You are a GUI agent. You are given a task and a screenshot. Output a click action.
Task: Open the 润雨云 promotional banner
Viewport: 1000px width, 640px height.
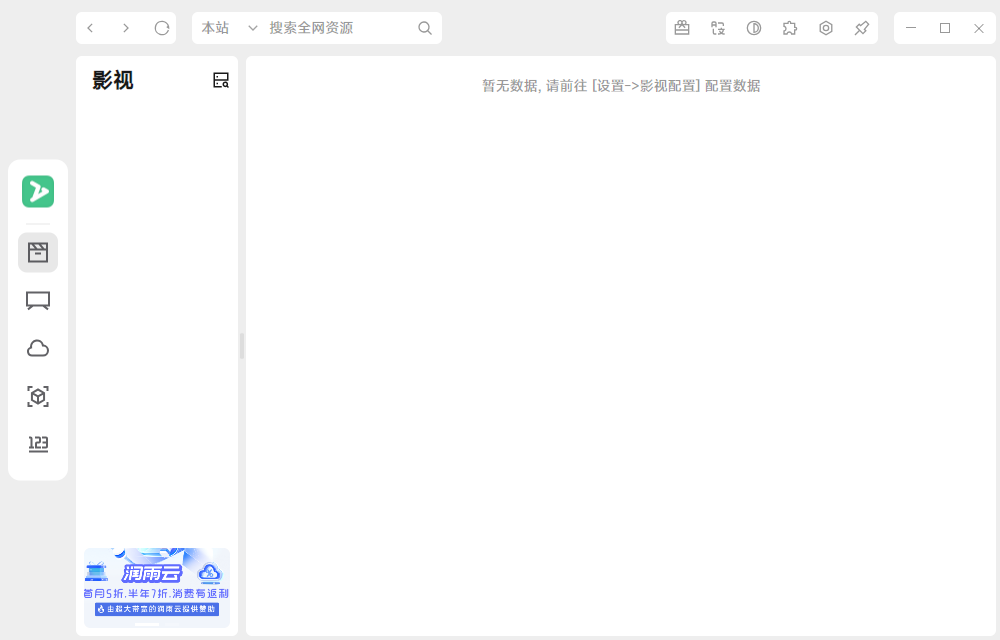click(x=156, y=587)
